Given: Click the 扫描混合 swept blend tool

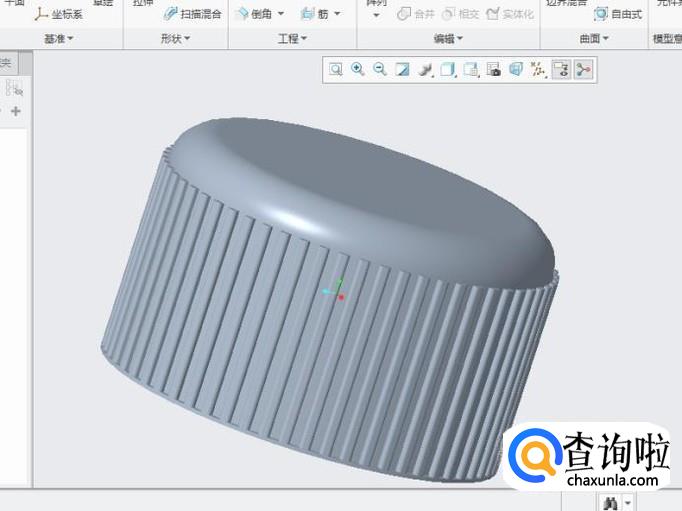Looking at the screenshot, I should coord(192,14).
